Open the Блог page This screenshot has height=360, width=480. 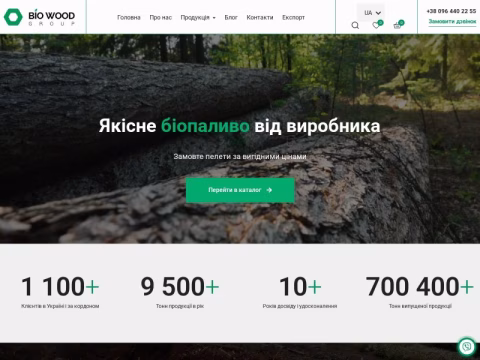click(231, 18)
